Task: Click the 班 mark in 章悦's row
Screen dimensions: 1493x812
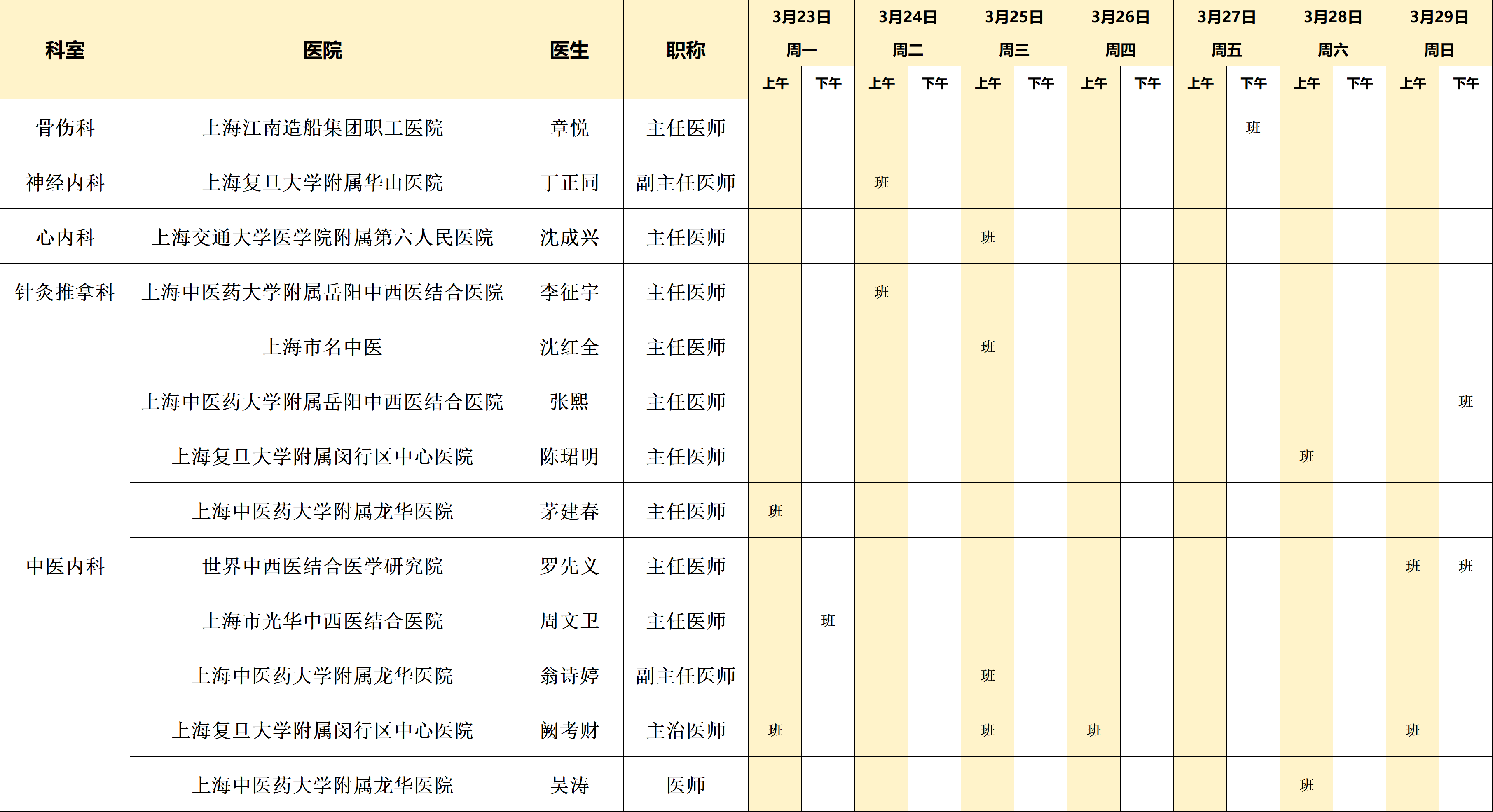Action: pyautogui.click(x=1253, y=127)
